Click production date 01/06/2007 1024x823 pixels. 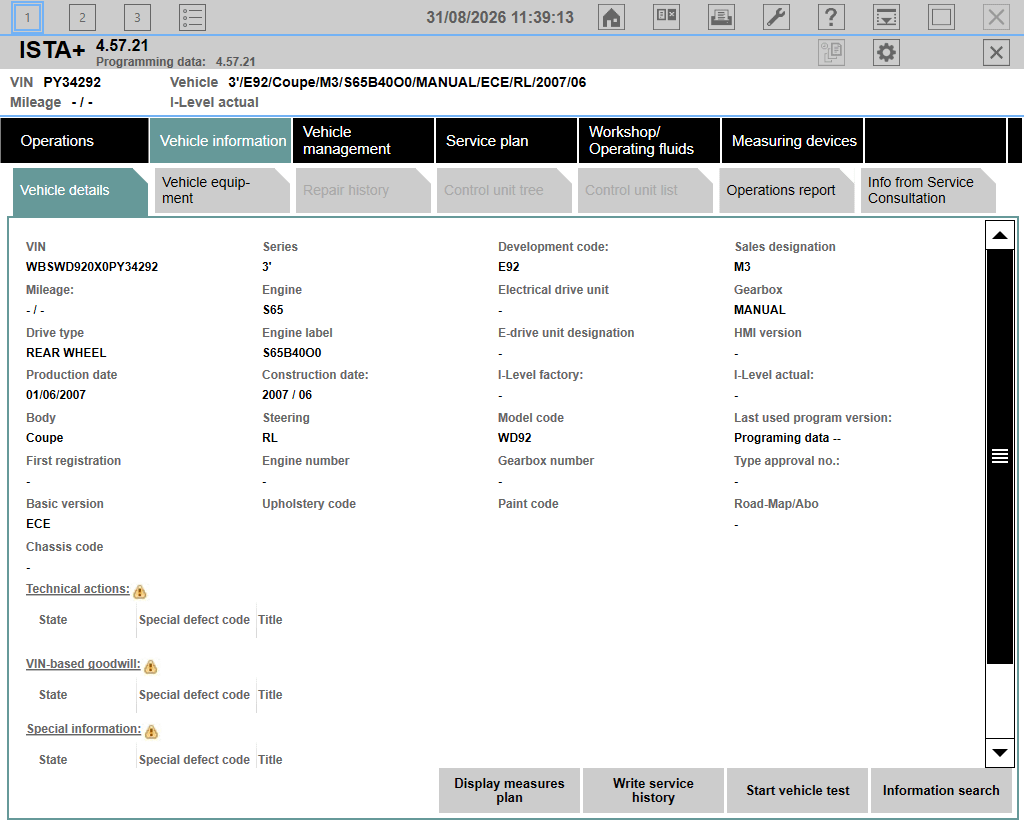click(56, 395)
